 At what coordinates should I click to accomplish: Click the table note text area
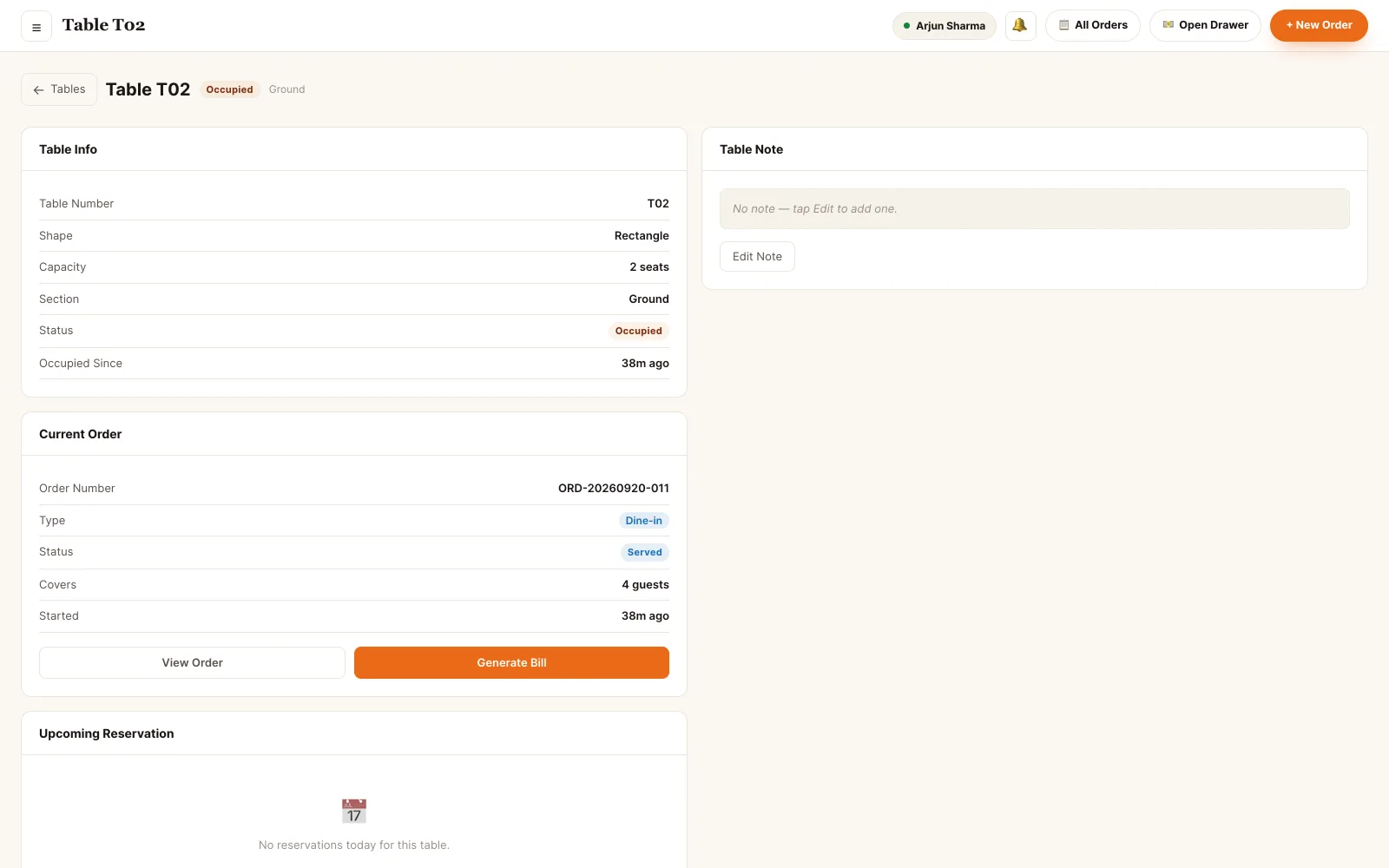(x=1034, y=208)
